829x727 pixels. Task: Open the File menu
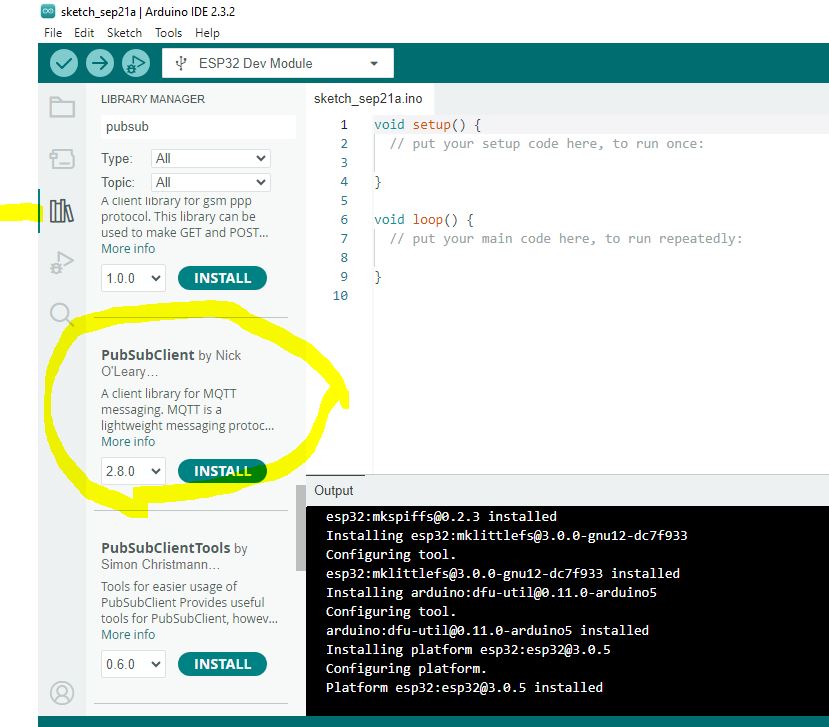coord(53,33)
